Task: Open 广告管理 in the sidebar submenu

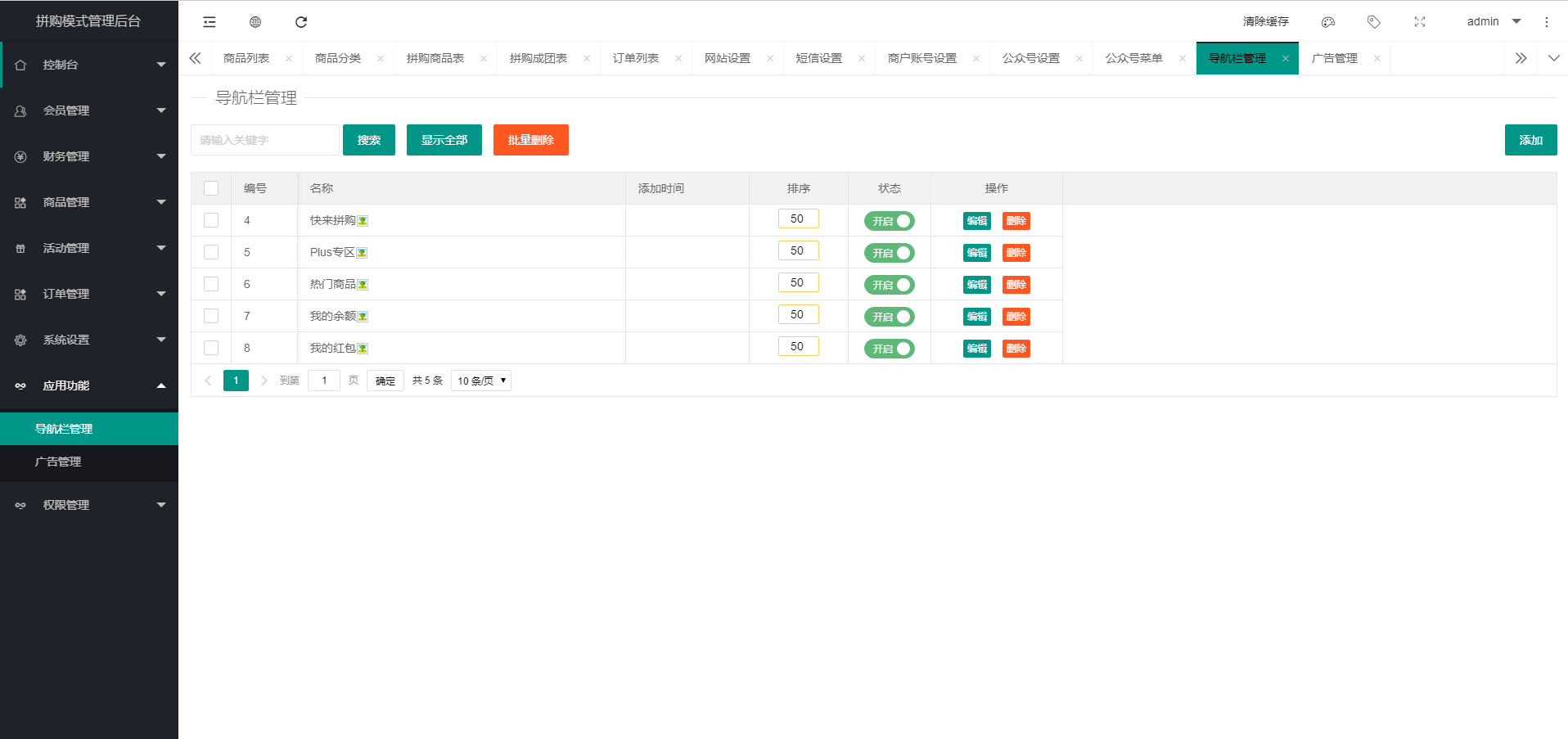Action: (x=58, y=462)
